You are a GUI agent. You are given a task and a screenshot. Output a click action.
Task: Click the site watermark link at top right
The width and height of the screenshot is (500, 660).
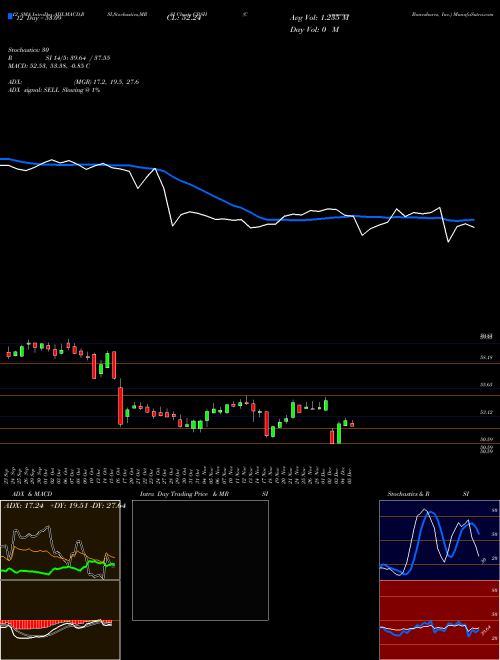tap(452, 14)
